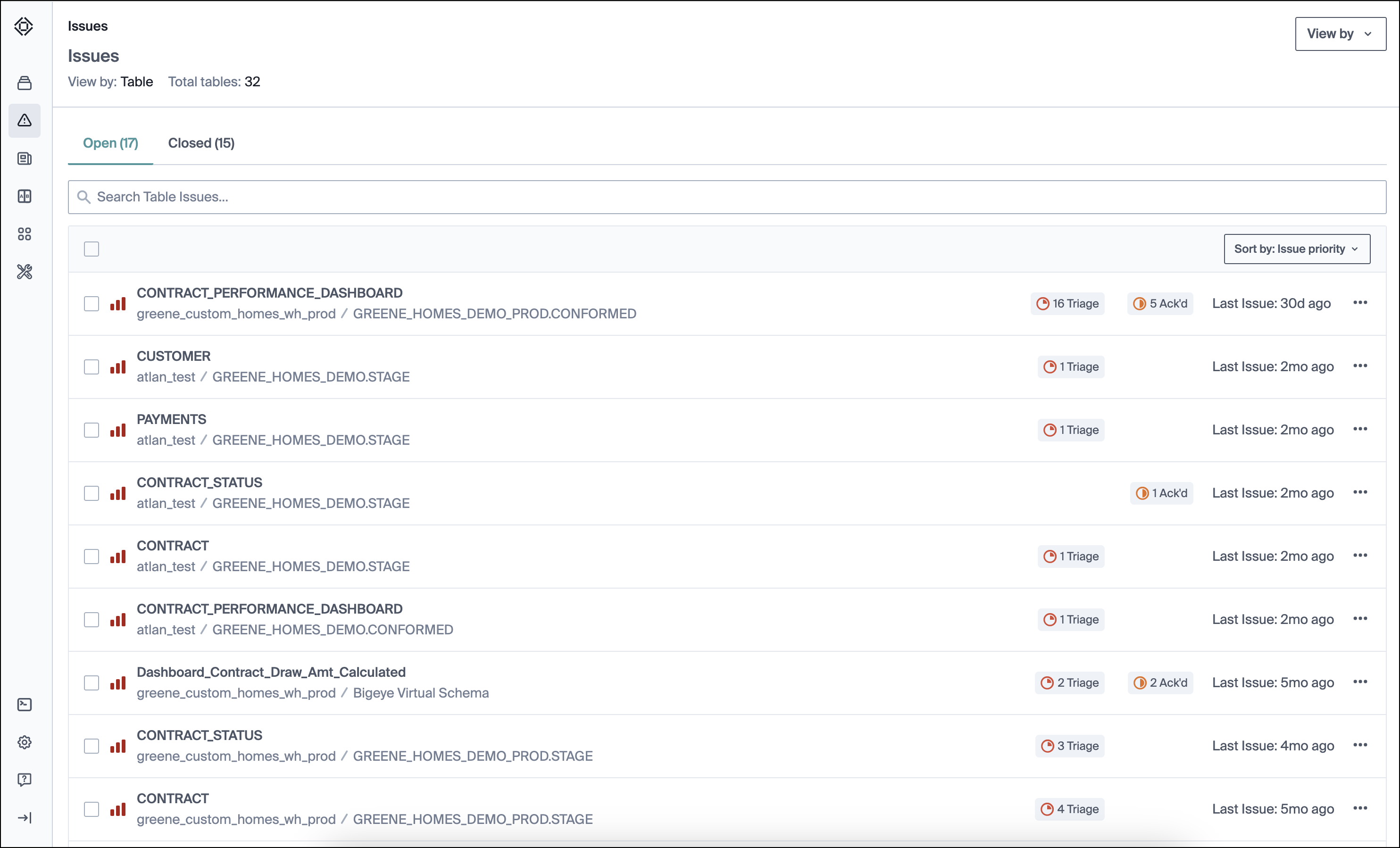Image resolution: width=1400 pixels, height=848 pixels.
Task: Open the View by dropdown
Action: click(1340, 34)
